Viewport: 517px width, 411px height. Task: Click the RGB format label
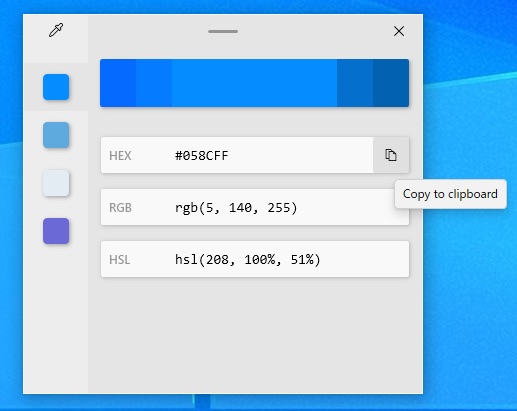point(120,208)
